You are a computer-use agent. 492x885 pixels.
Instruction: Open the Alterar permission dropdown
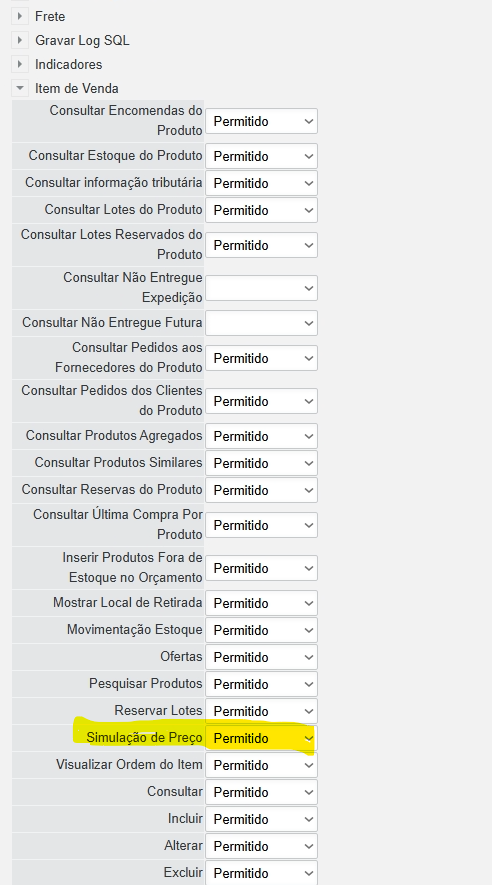pyautogui.click(x=261, y=846)
